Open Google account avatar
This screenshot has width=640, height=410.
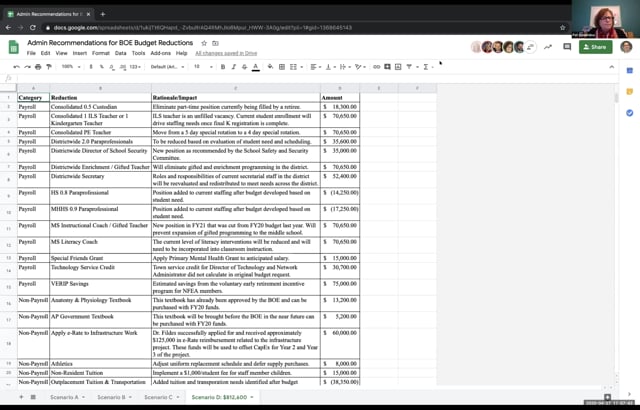click(626, 47)
